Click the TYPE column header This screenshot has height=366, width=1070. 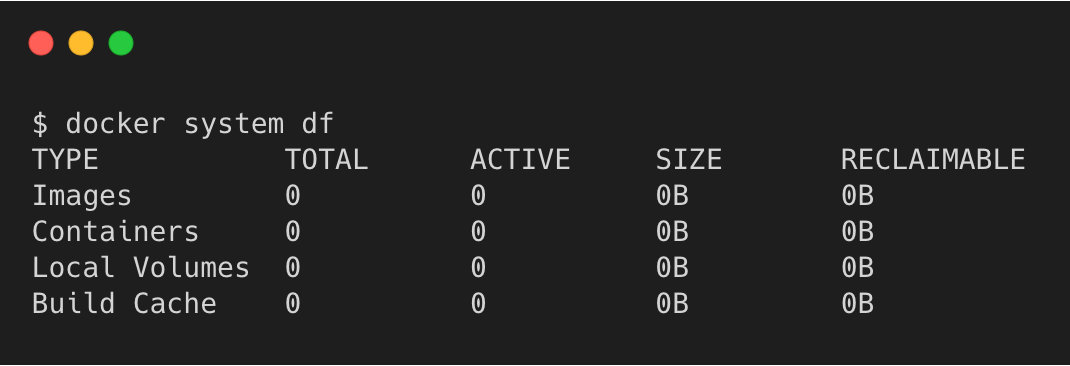[x=66, y=160]
